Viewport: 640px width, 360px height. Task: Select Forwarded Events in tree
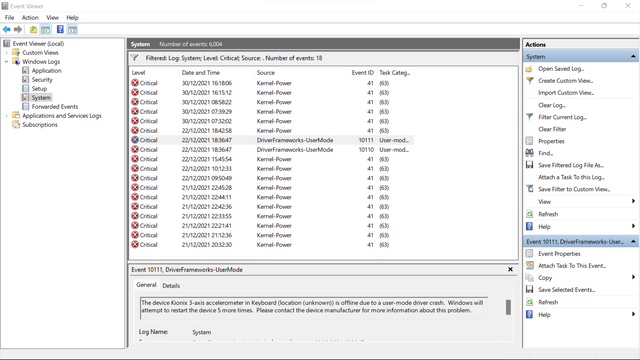pyautogui.click(x=55, y=107)
